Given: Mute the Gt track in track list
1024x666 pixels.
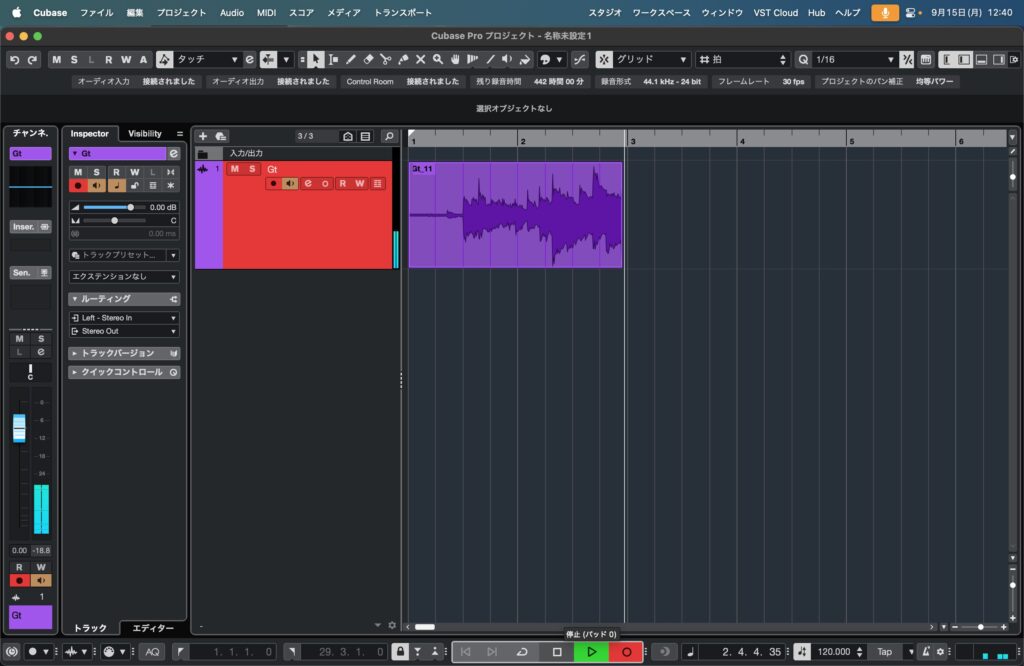Looking at the screenshot, I should coord(235,169).
